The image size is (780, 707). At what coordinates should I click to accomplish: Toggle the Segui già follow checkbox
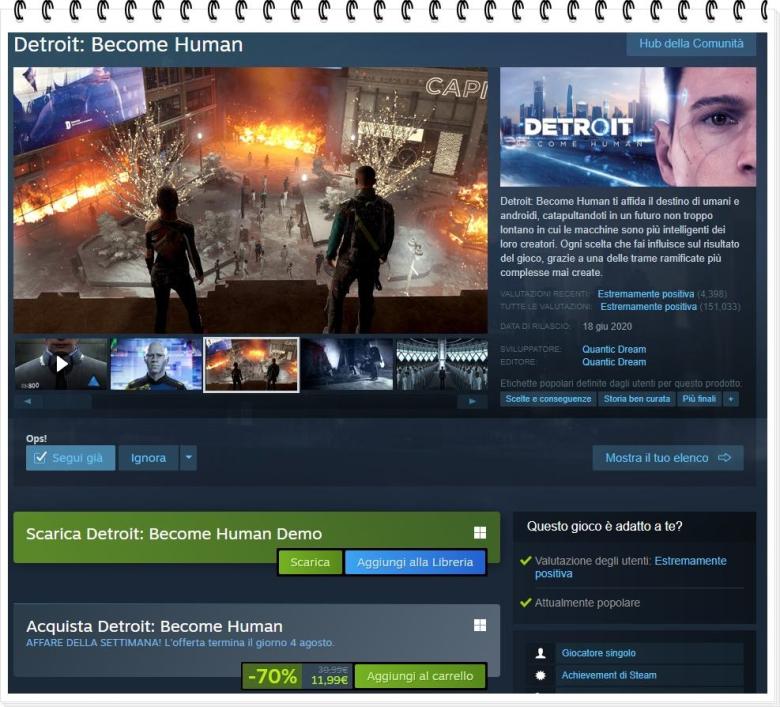point(40,457)
